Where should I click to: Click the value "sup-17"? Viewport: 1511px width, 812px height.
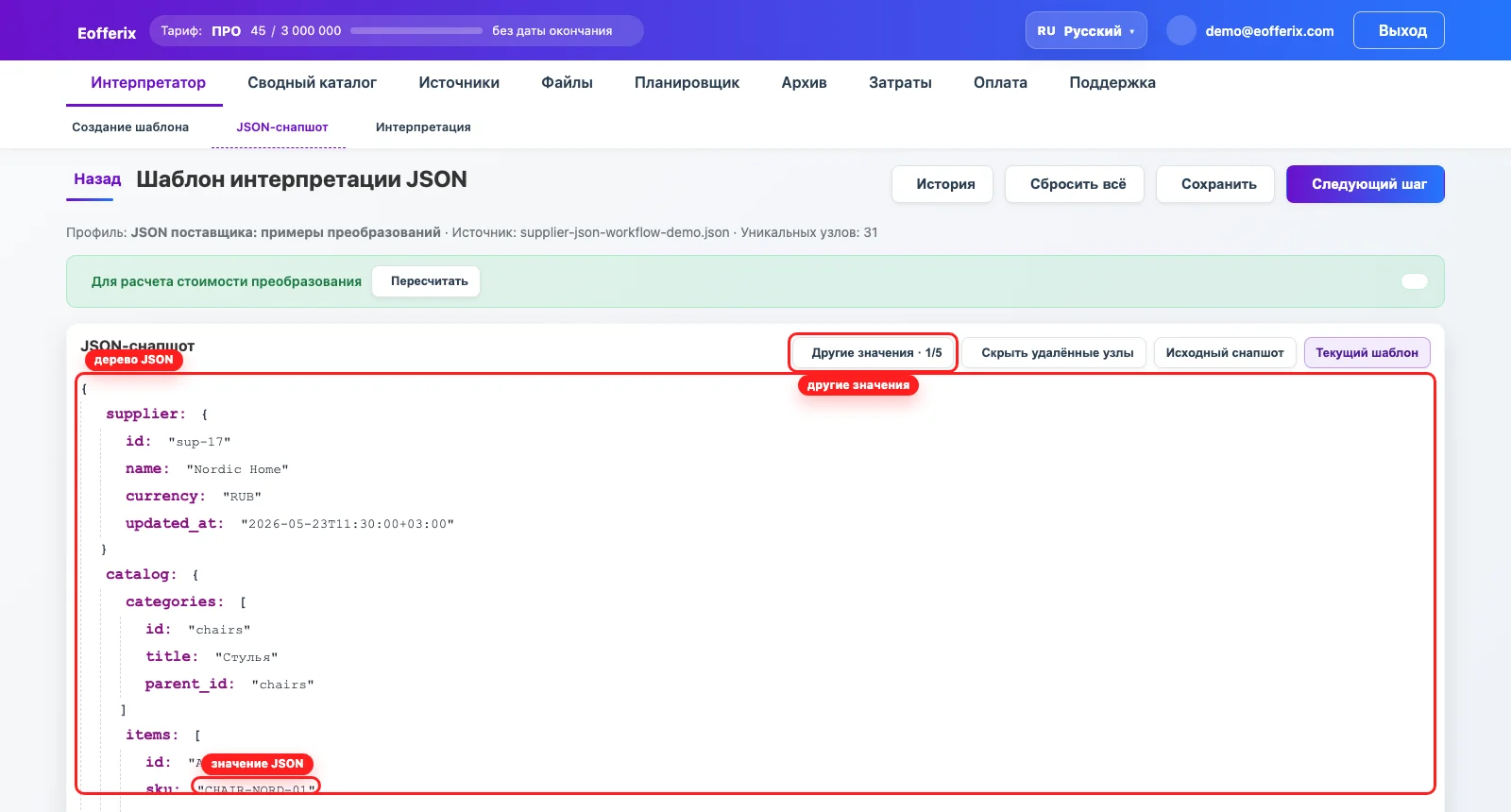199,442
